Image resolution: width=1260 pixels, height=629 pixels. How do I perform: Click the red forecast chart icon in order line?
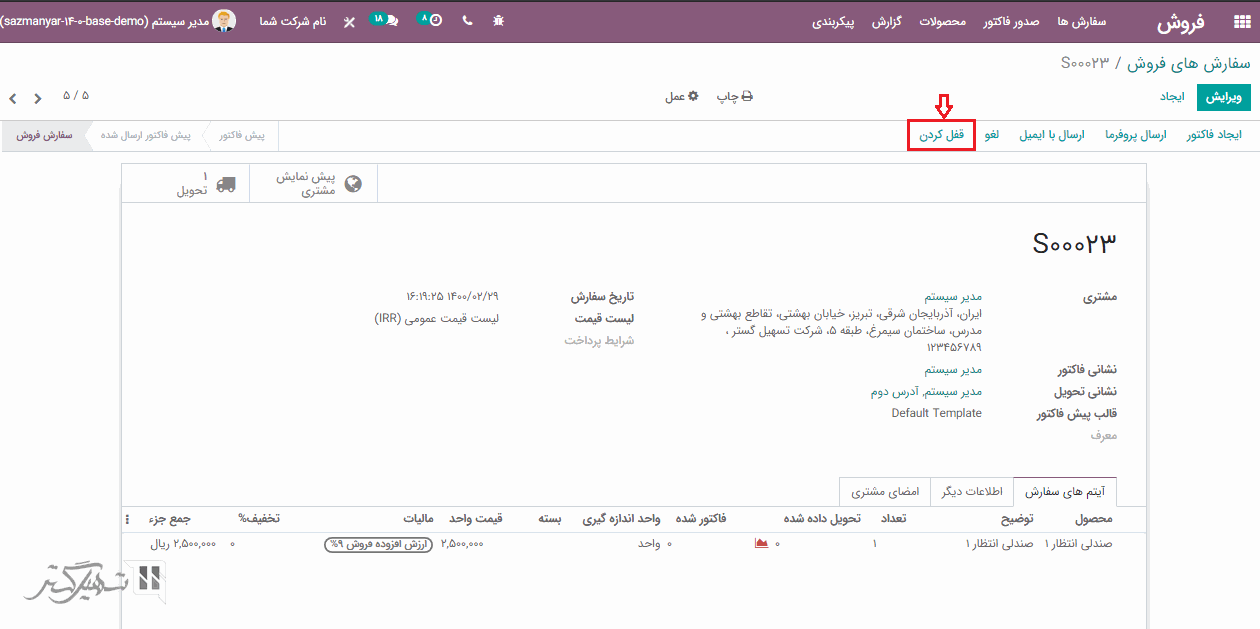coord(761,544)
